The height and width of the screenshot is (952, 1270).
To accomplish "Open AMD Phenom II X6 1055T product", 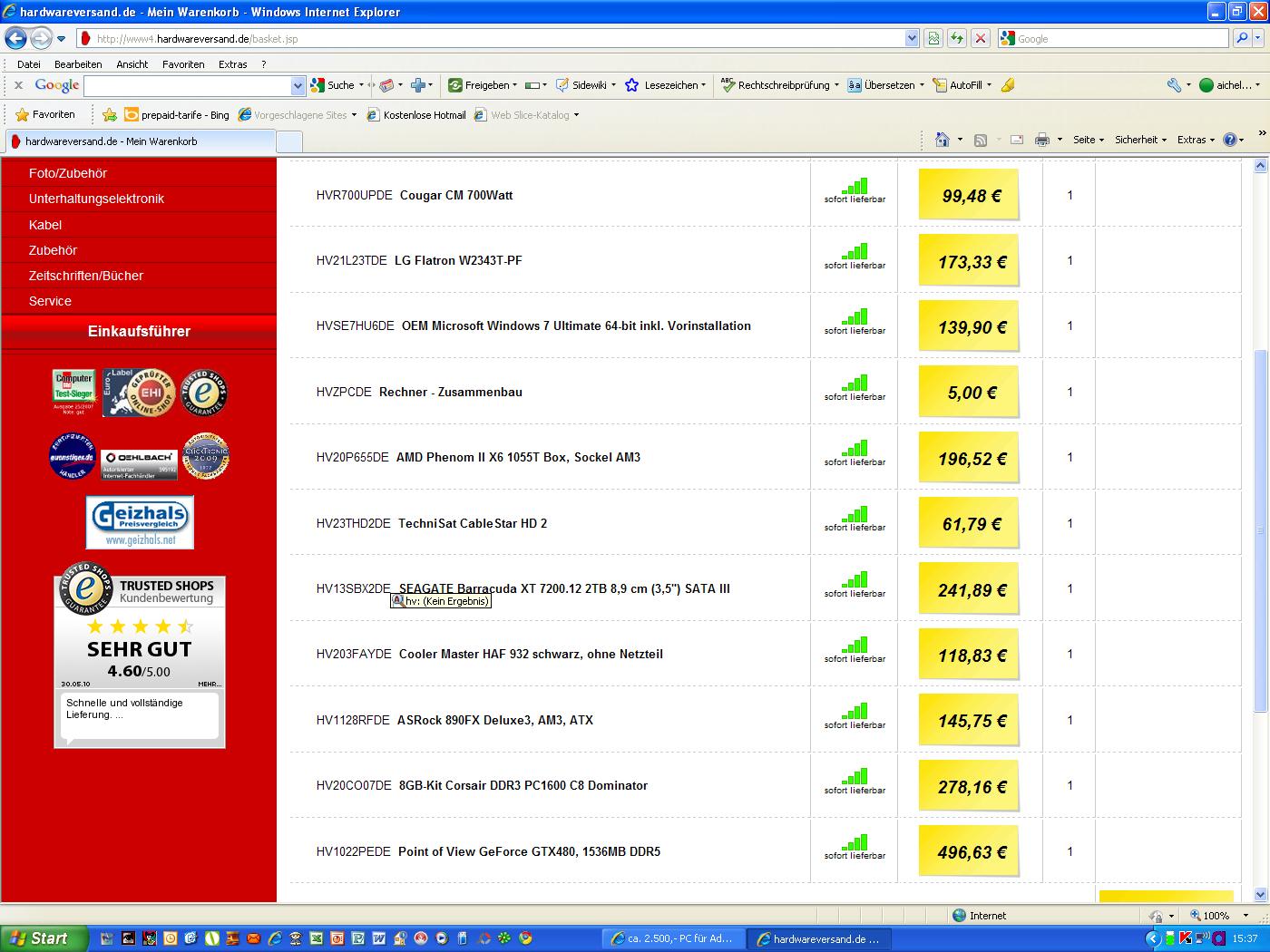I will point(518,457).
